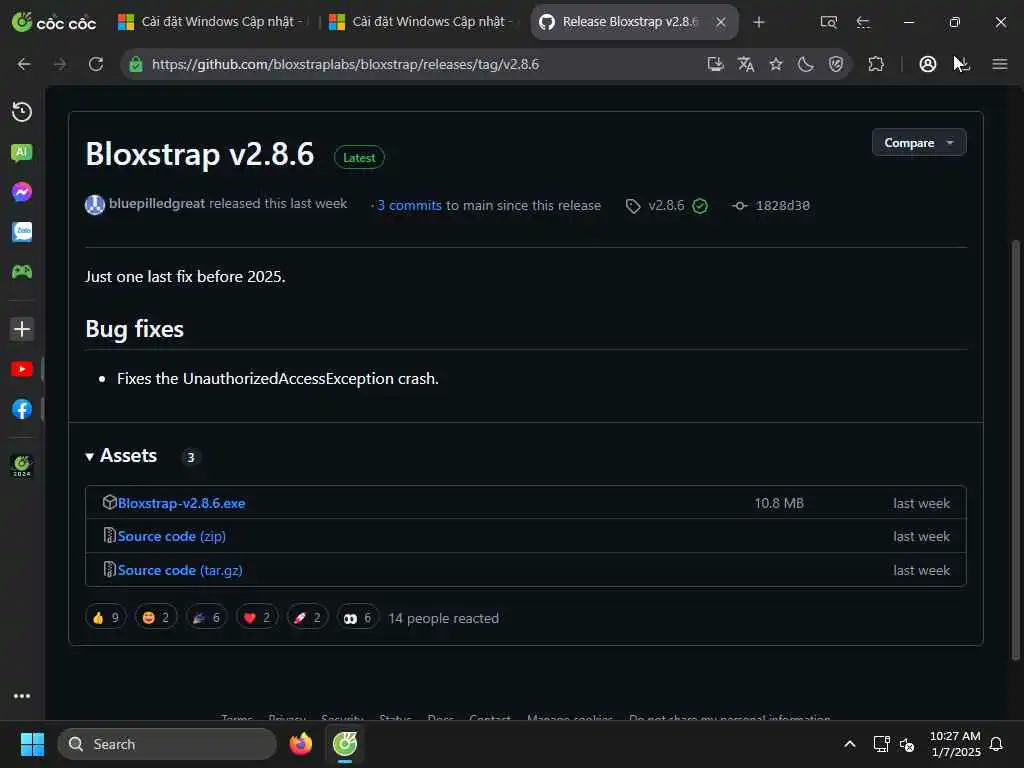The image size is (1024, 768).
Task: Open Firefox from the taskbar
Action: (300, 744)
